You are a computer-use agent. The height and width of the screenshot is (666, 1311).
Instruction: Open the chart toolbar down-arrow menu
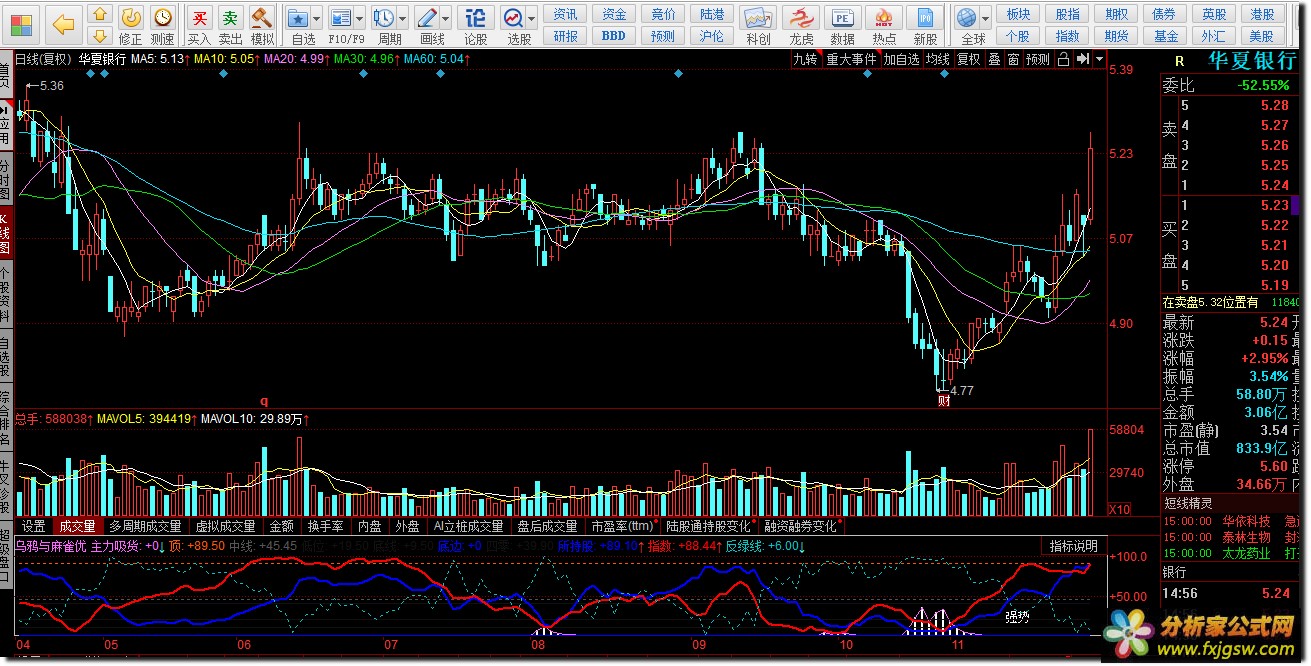[x=1100, y=59]
